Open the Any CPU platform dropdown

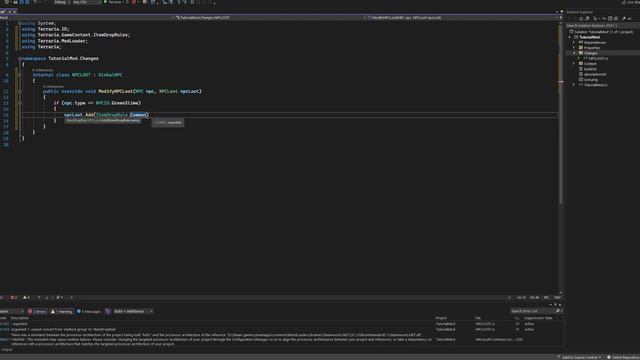87,2
